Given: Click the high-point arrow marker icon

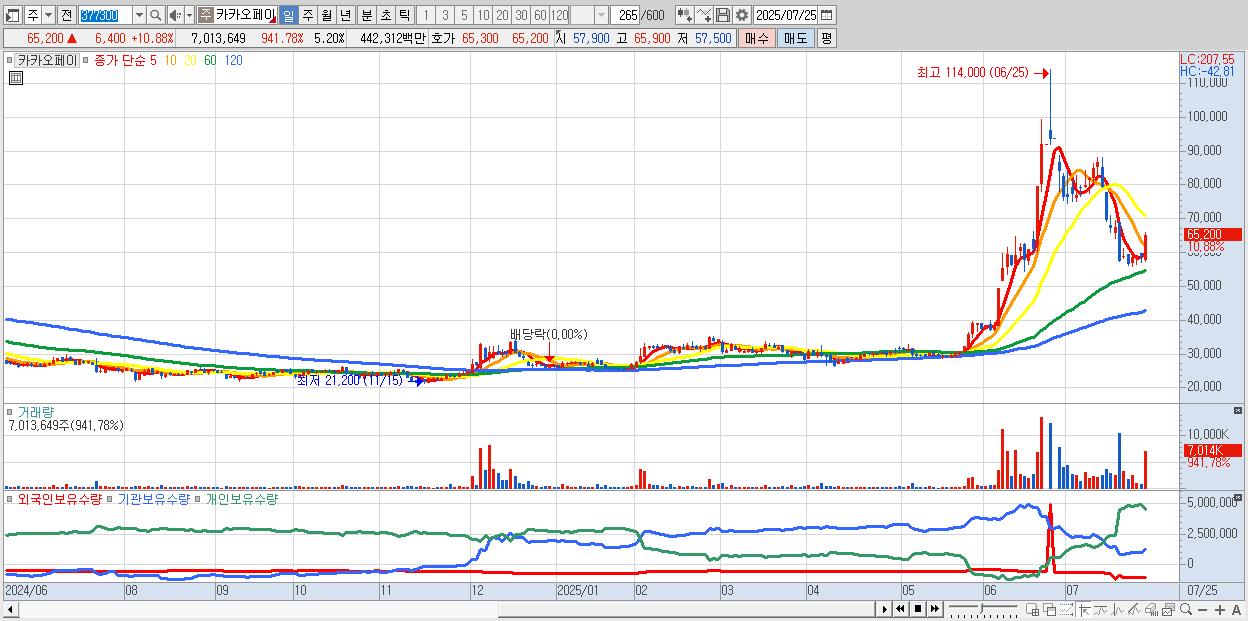Looking at the screenshot, I should click(1084, 609).
